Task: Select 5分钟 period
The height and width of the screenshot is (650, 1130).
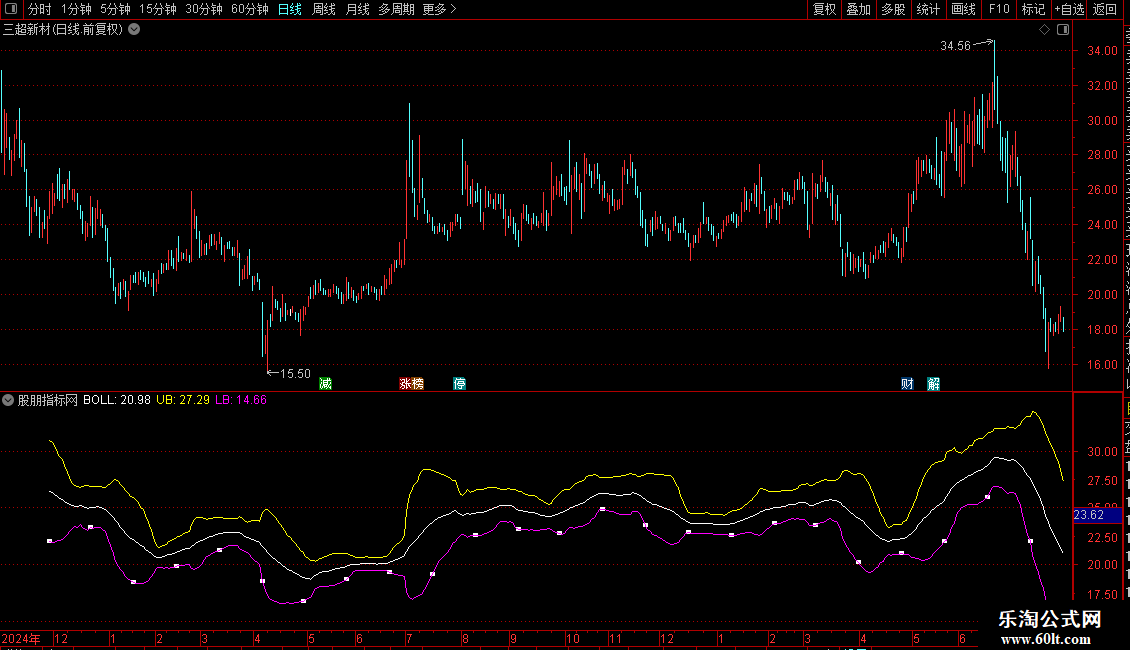Action: pos(115,9)
